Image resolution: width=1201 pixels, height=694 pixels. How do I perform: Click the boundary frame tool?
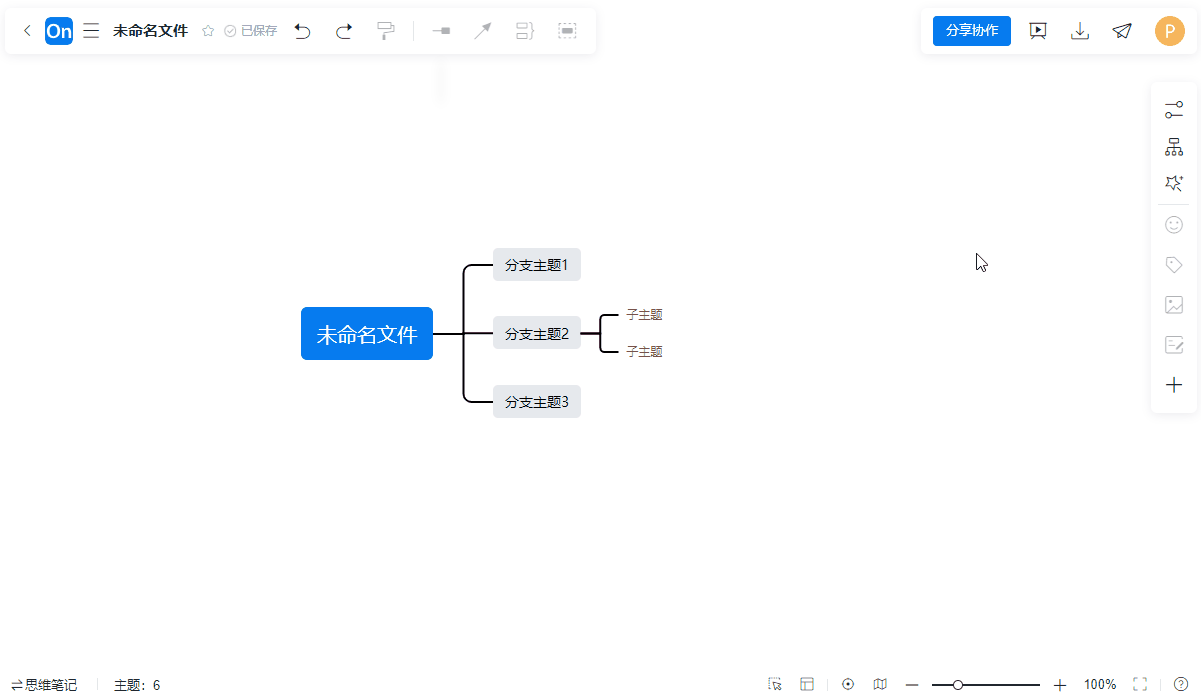click(x=567, y=31)
